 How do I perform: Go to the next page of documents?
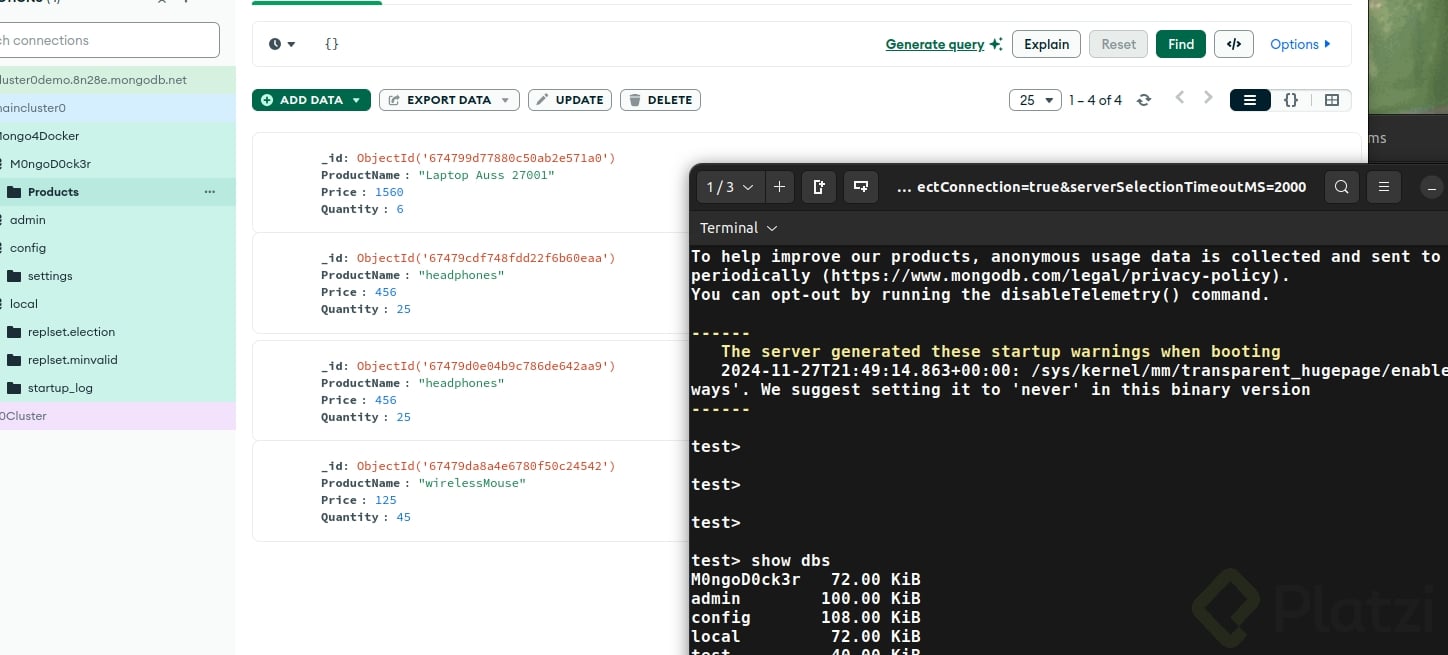pos(1208,98)
